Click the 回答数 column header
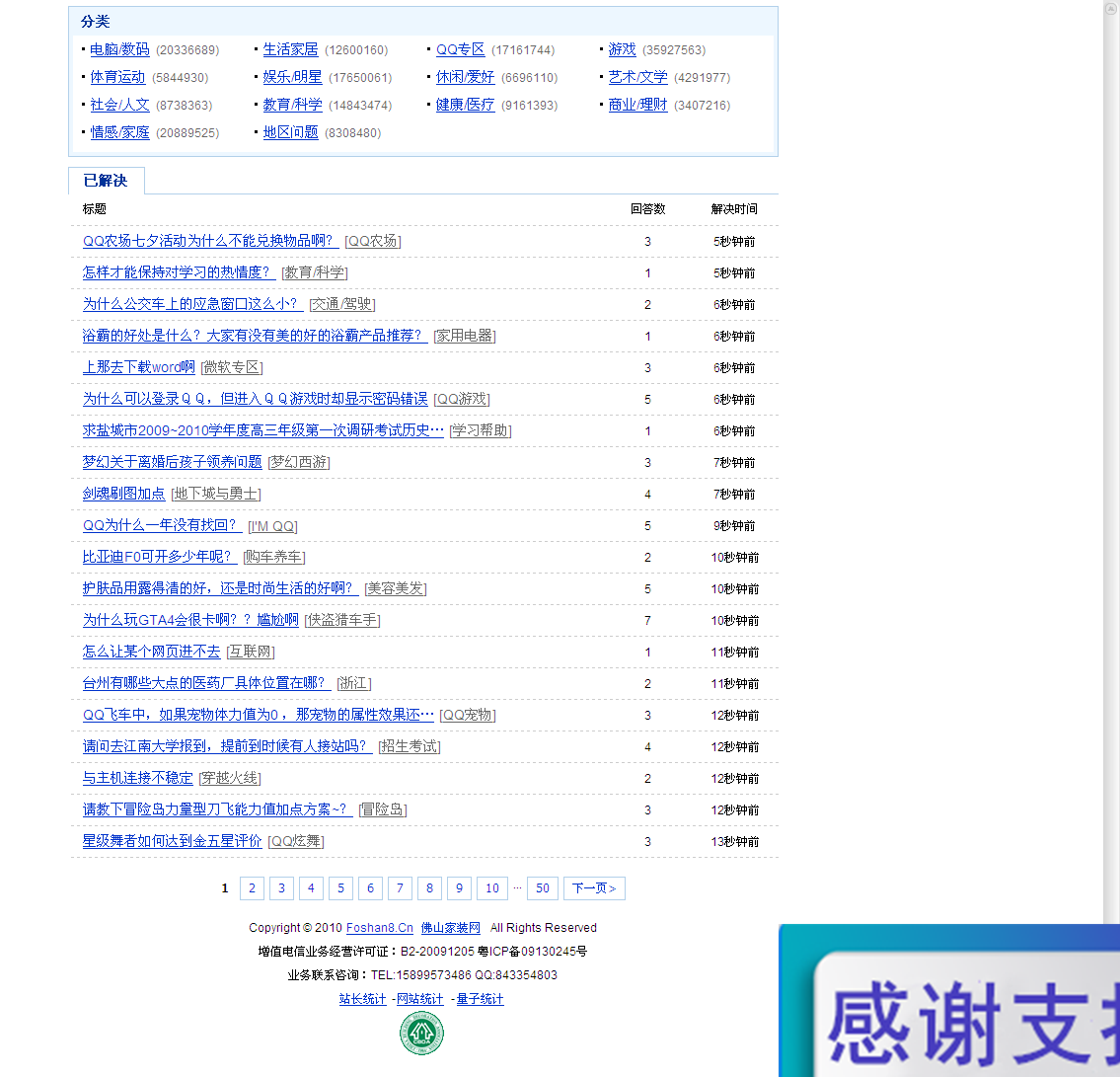Image resolution: width=1120 pixels, height=1077 pixels. [648, 208]
